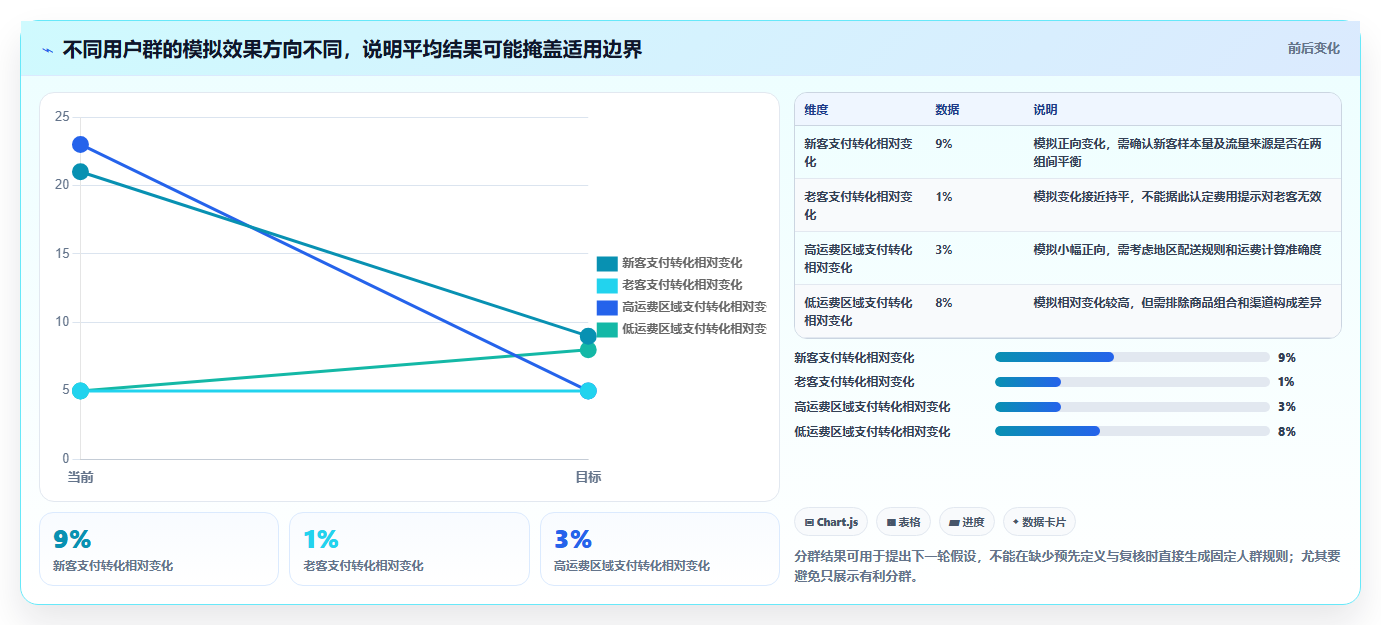Screen dimensions: 1381x625
Task: Click the lightning icon beside the title
Action: tap(47, 49)
